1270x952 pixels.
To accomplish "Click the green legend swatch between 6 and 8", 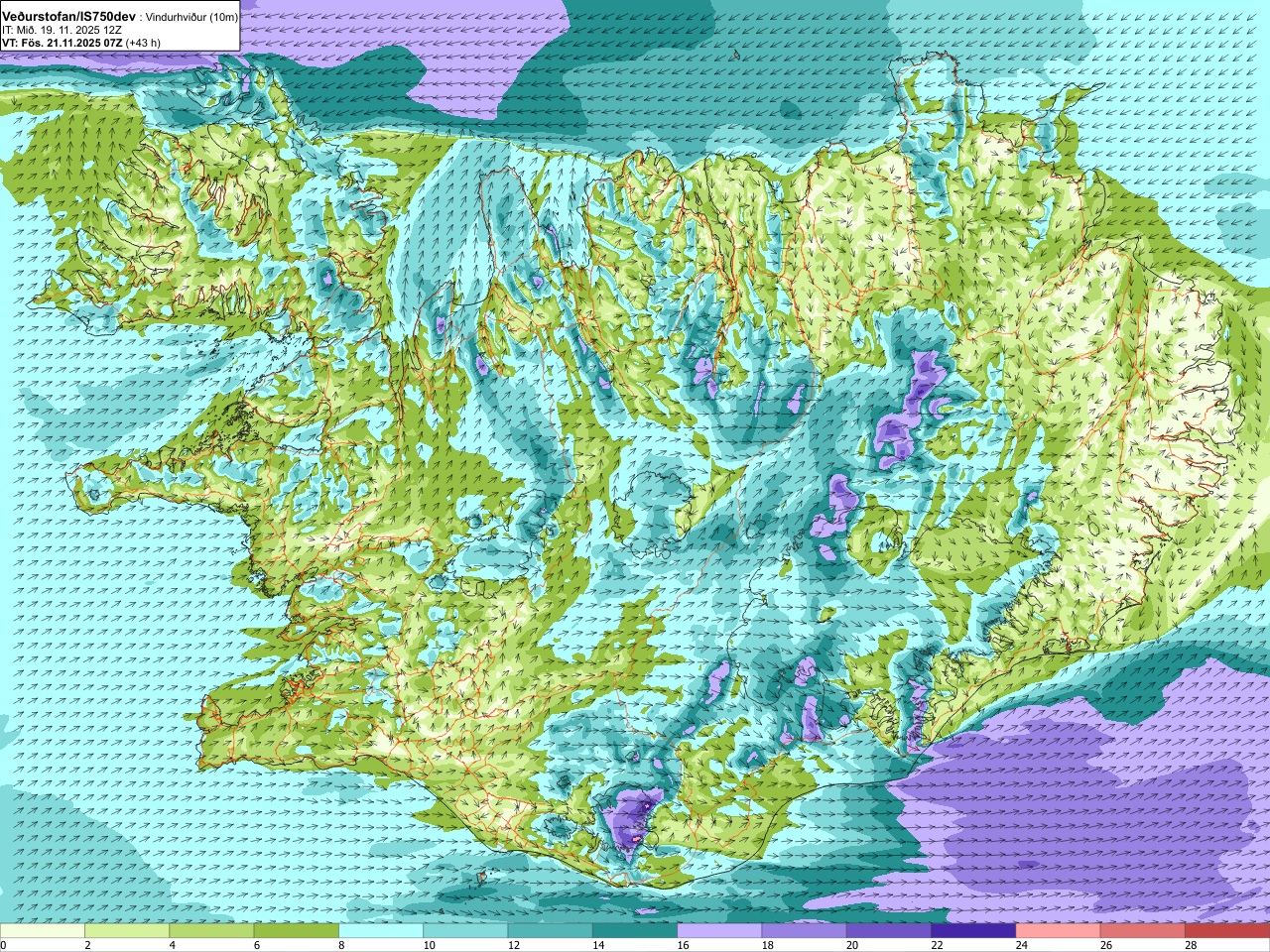I will [297, 931].
